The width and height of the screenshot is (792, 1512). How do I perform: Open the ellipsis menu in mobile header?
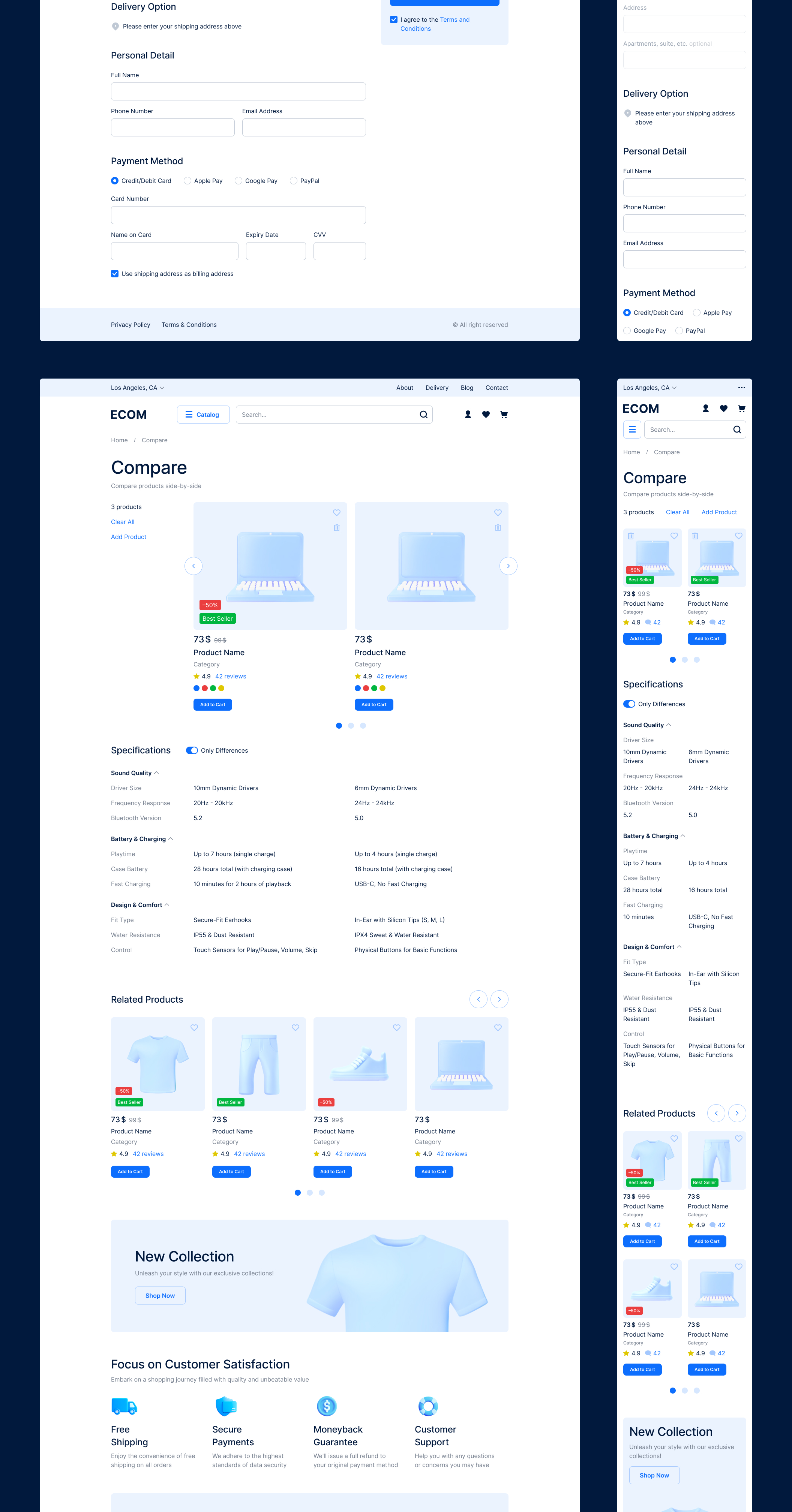[741, 388]
